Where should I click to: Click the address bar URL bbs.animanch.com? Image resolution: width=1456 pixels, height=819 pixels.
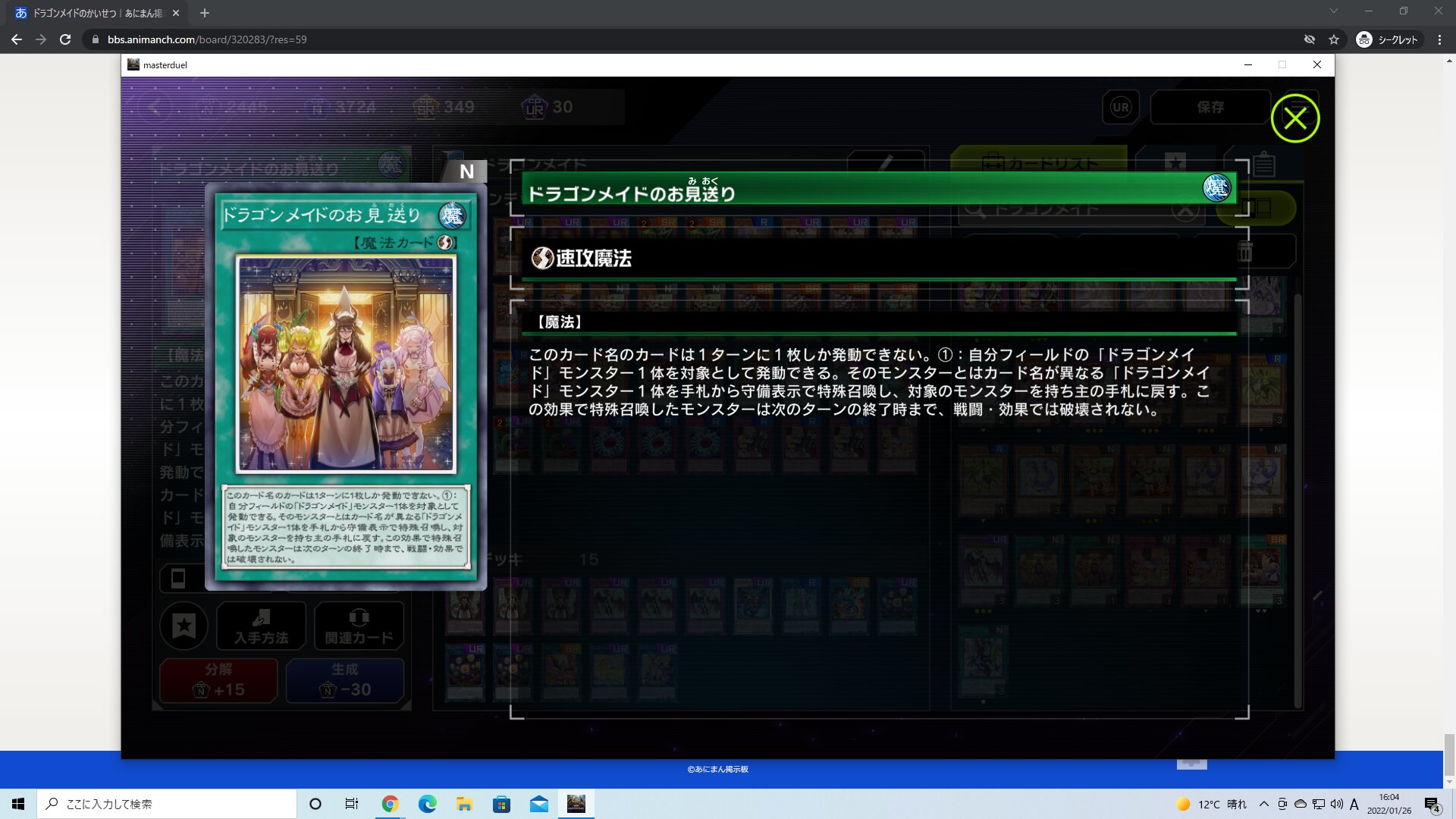[x=207, y=39]
